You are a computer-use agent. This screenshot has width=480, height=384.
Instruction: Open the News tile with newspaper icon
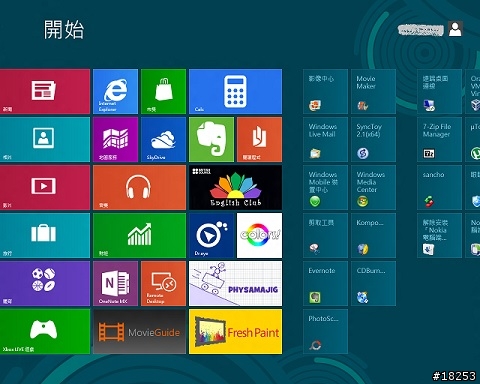(x=45, y=91)
